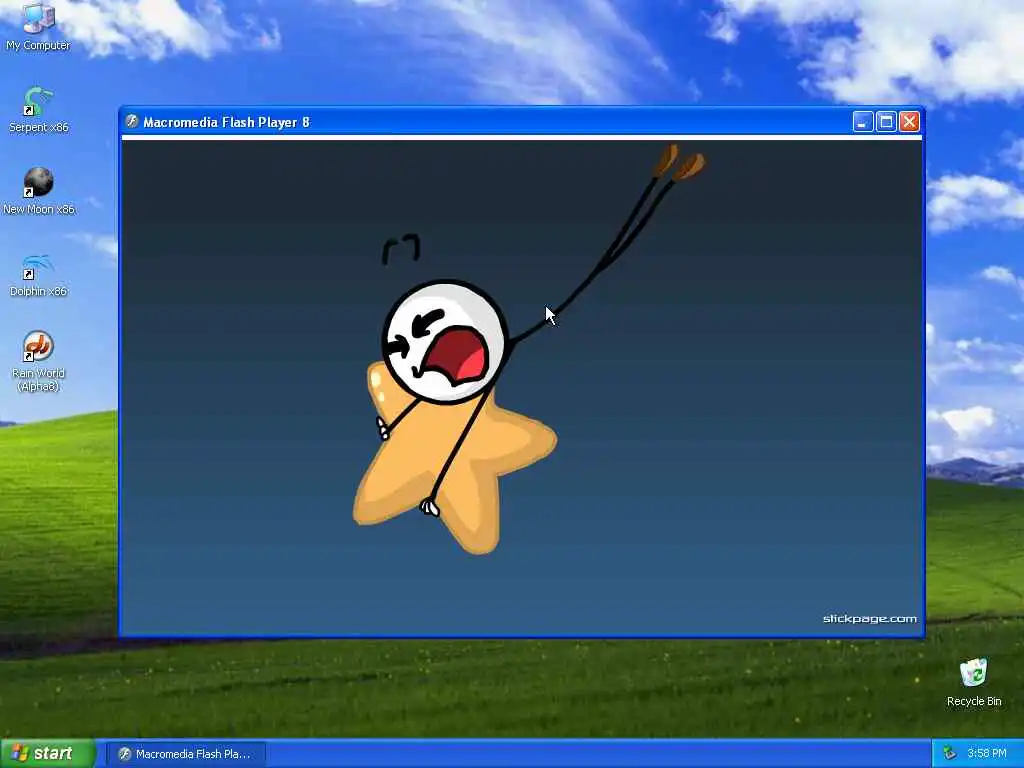Click the Macromedia Flash Player taskbar button
Viewport: 1024px width, 768px height.
[x=185, y=754]
